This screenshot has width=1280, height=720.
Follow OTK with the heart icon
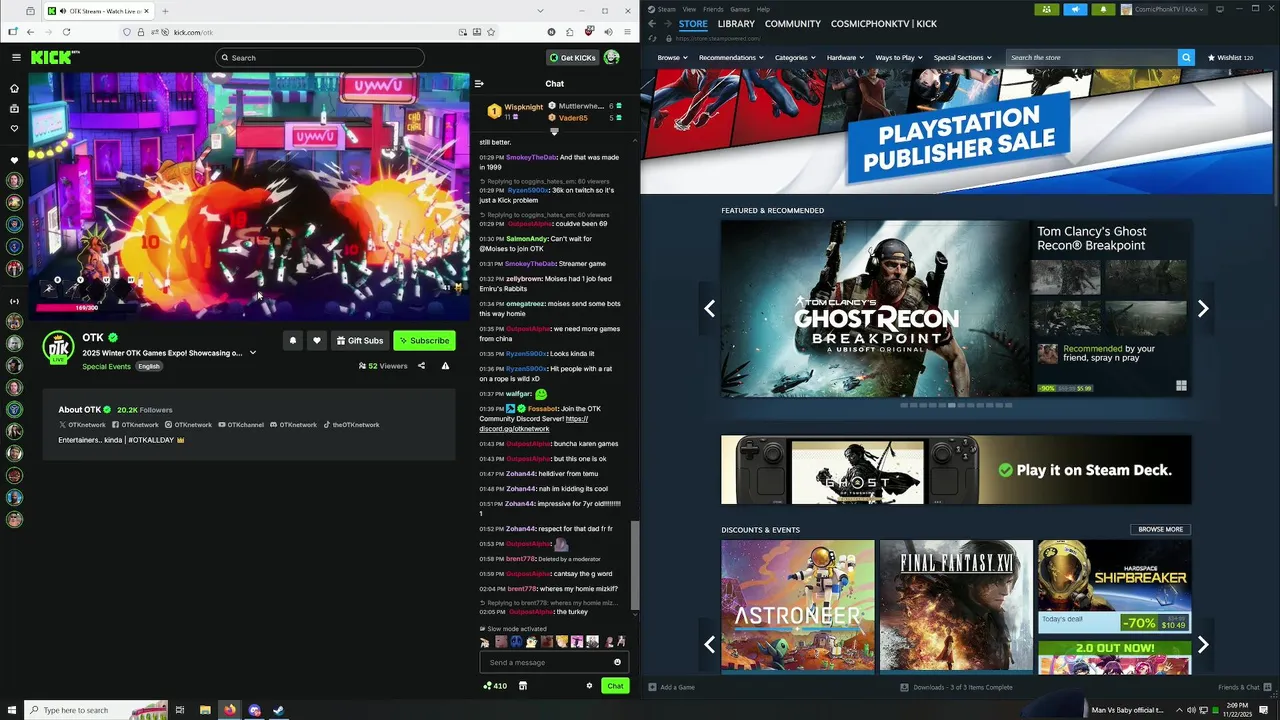tap(317, 340)
